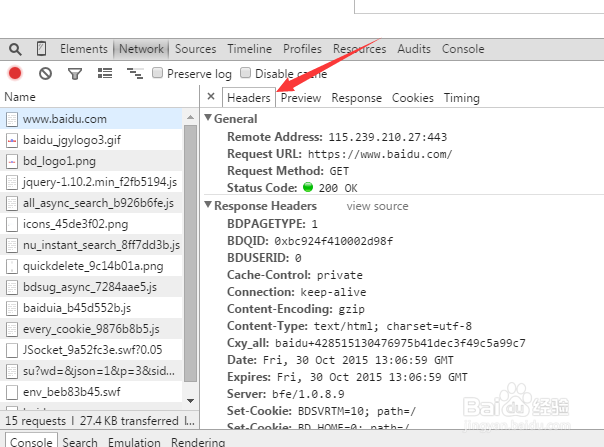Select the Network panel tab
This screenshot has width=604, height=447.
pyautogui.click(x=141, y=49)
